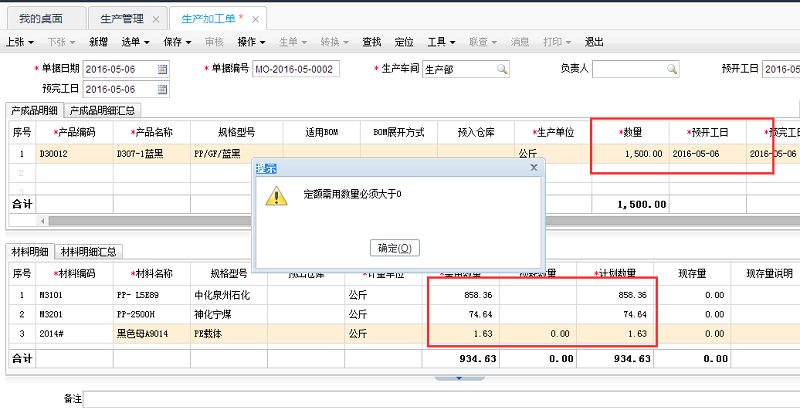The height and width of the screenshot is (410, 800).
Task: Click search icon in 生产车间 field
Action: pyautogui.click(x=502, y=69)
